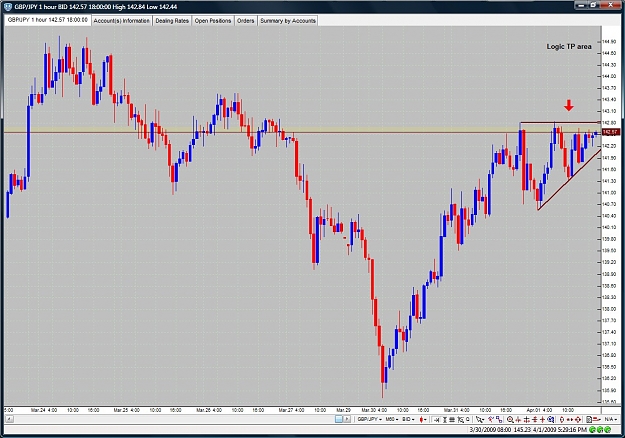Click the blue square chart view icon

[x=338, y=419]
